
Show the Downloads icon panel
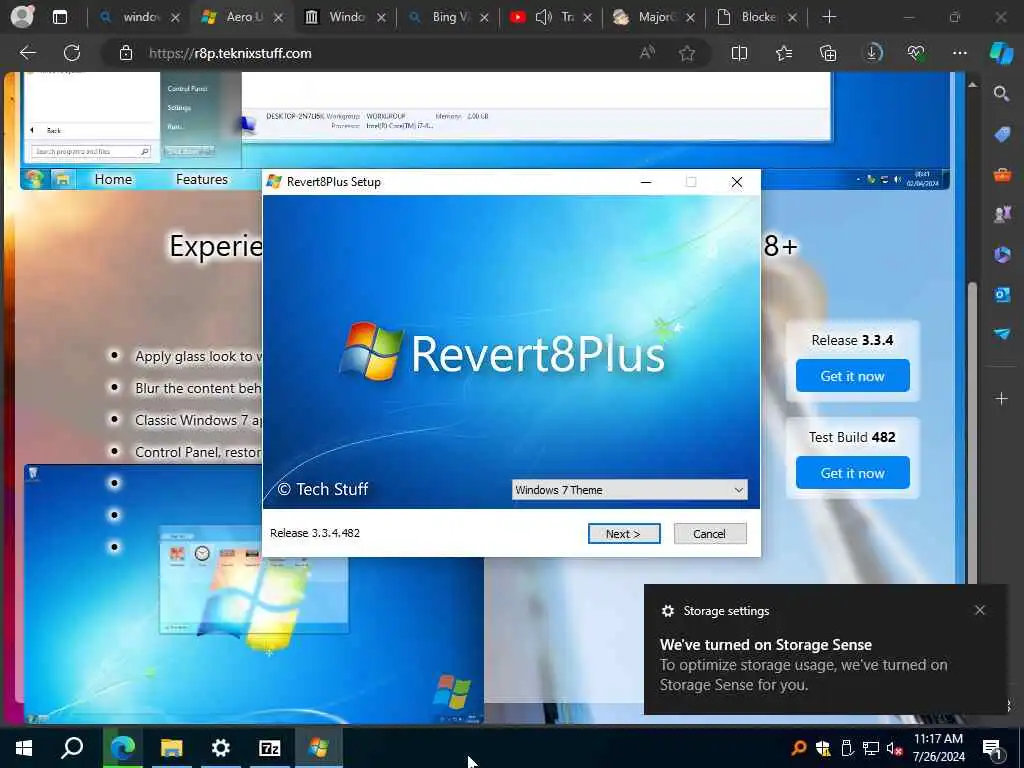click(873, 53)
